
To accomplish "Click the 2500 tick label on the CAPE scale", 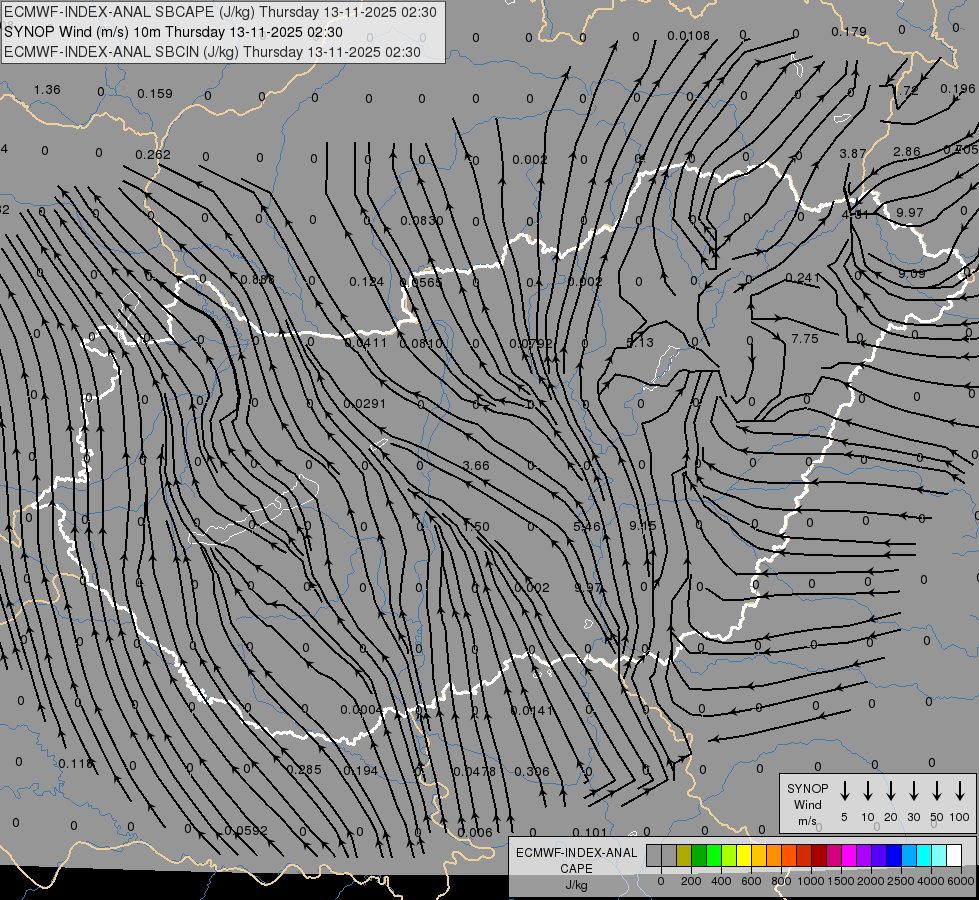I will 900,881.
